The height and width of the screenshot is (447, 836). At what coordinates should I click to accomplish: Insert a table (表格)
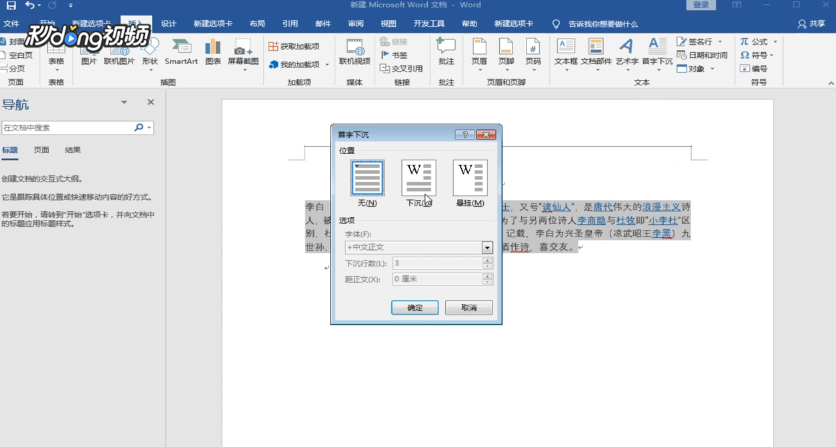56,54
